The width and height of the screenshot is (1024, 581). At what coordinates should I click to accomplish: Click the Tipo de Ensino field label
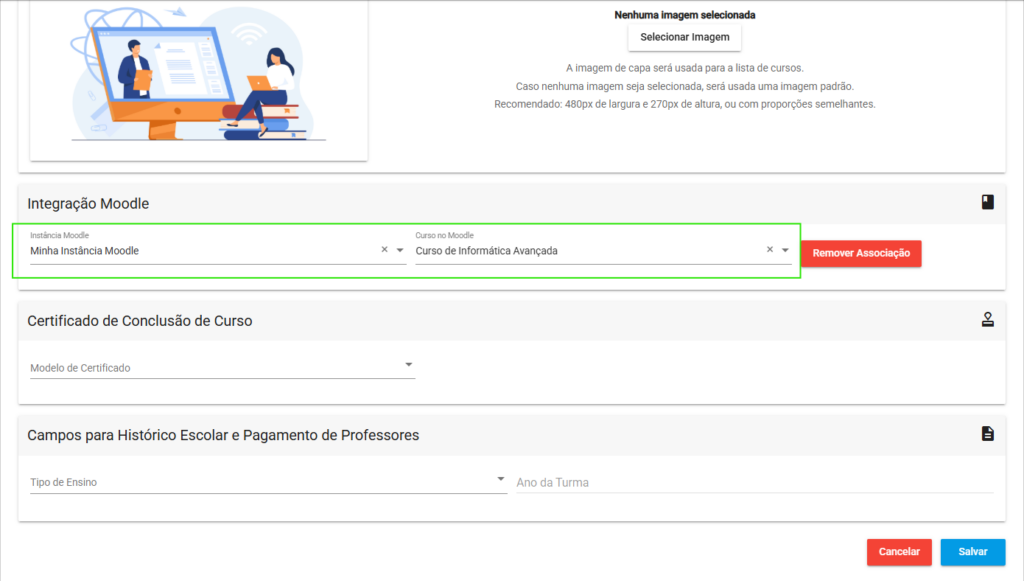63,483
